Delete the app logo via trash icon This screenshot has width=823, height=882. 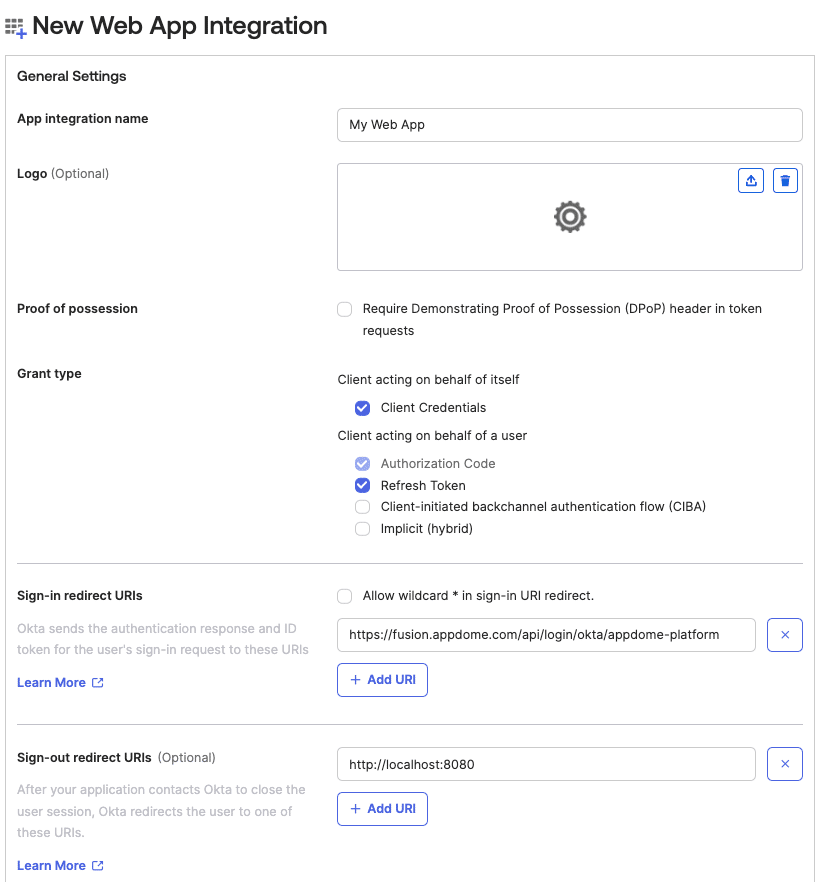point(786,180)
